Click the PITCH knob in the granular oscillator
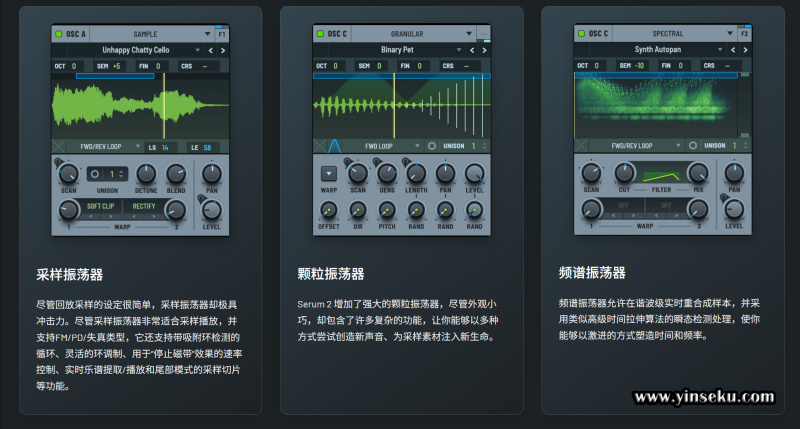This screenshot has width=800, height=429. [x=386, y=210]
